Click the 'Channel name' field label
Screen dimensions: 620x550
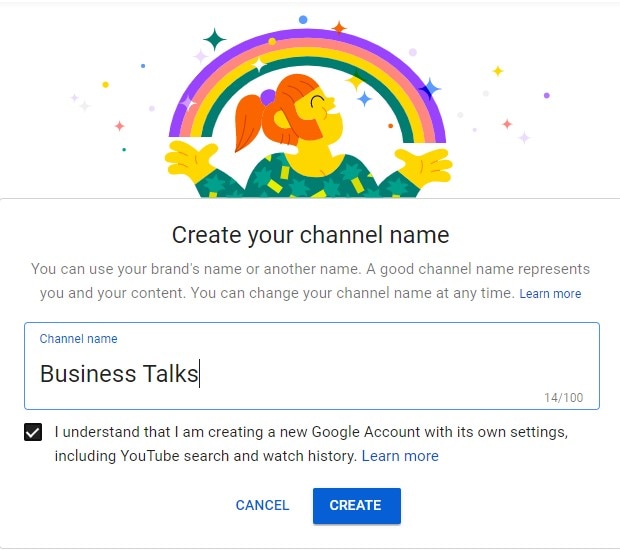click(78, 338)
